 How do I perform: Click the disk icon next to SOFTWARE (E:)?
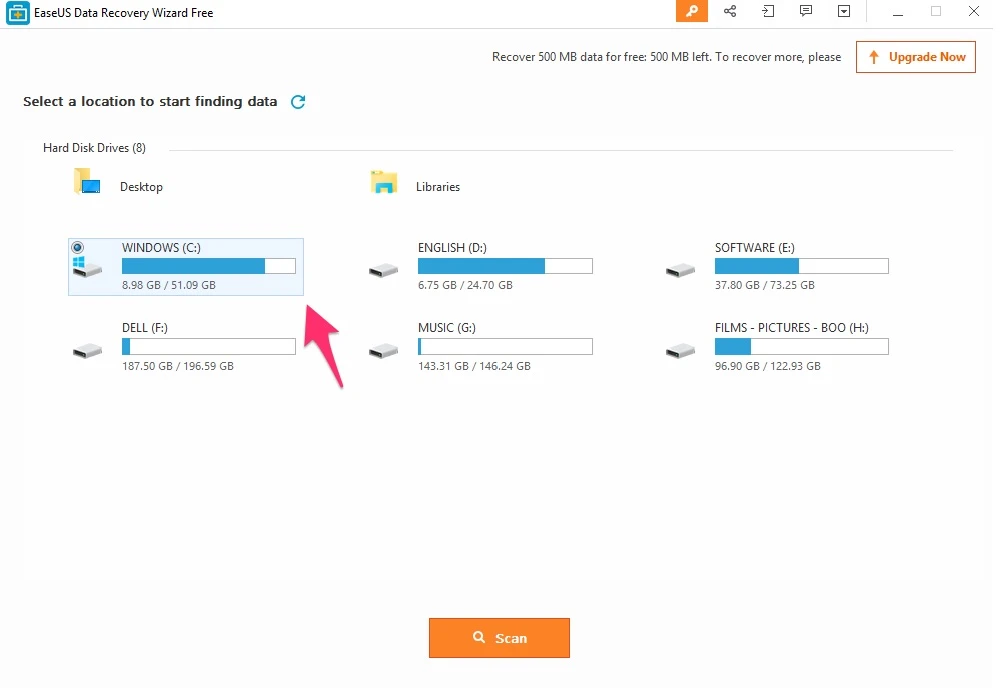[681, 268]
